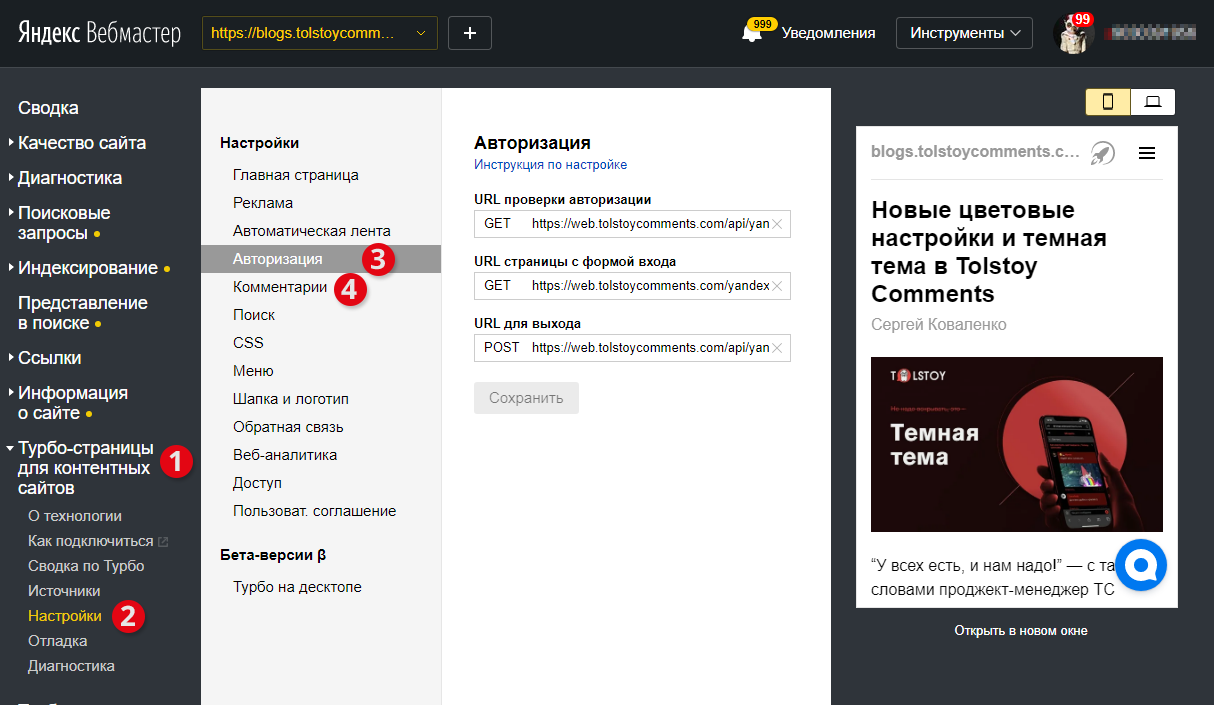Open the site selector dropdown
Image resolution: width=1214 pixels, height=705 pixels.
point(320,33)
